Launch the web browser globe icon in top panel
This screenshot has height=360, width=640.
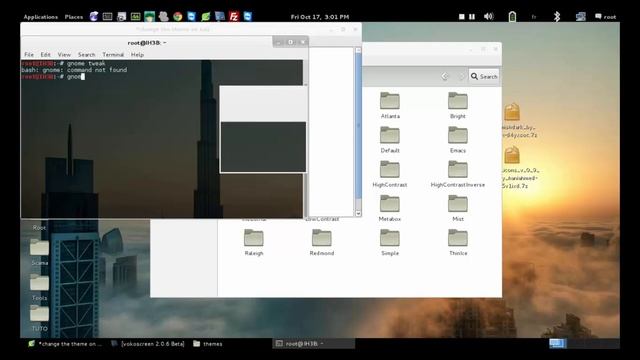tap(94, 16)
